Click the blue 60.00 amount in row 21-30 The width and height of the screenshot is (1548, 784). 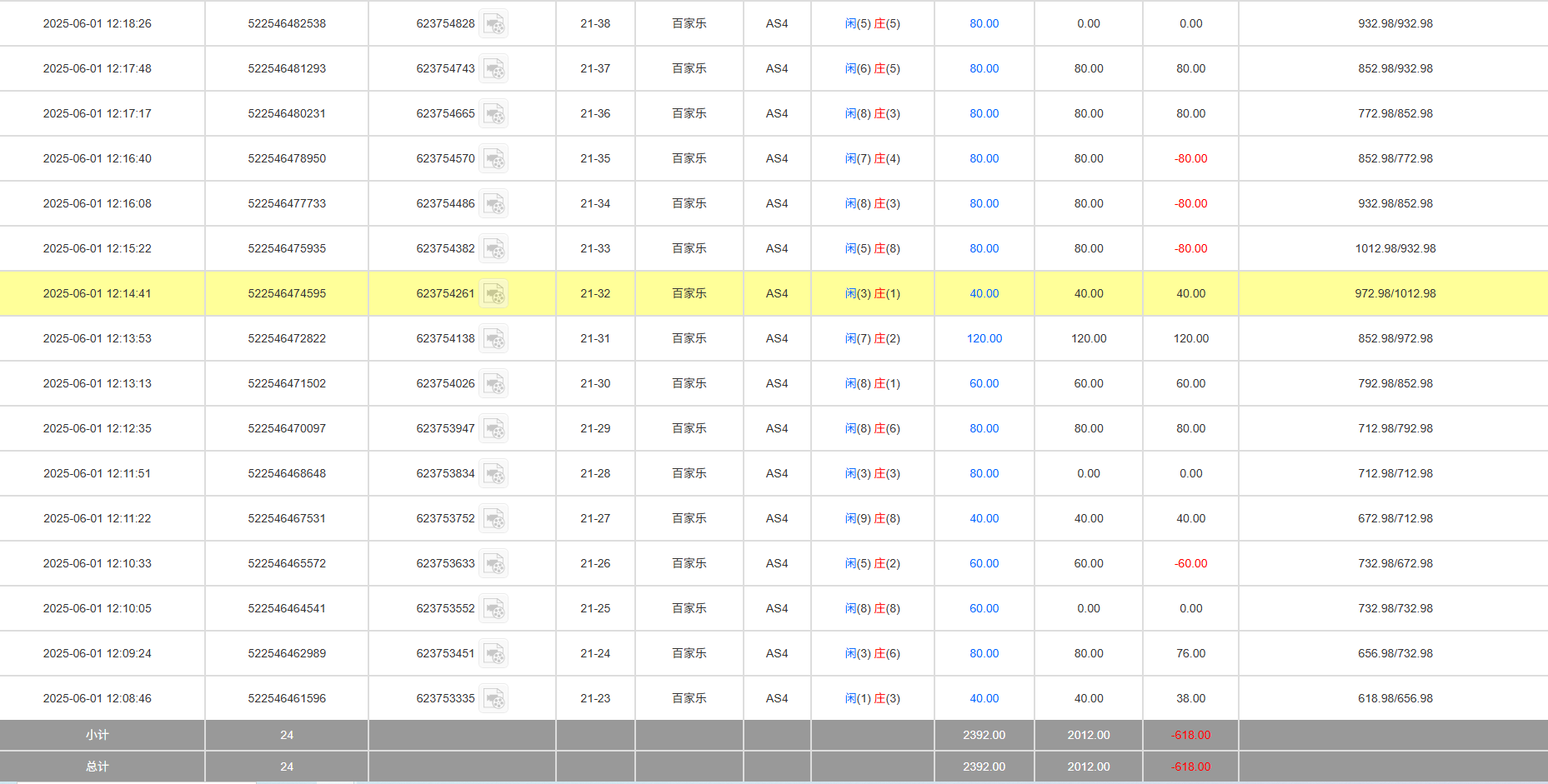click(x=984, y=384)
